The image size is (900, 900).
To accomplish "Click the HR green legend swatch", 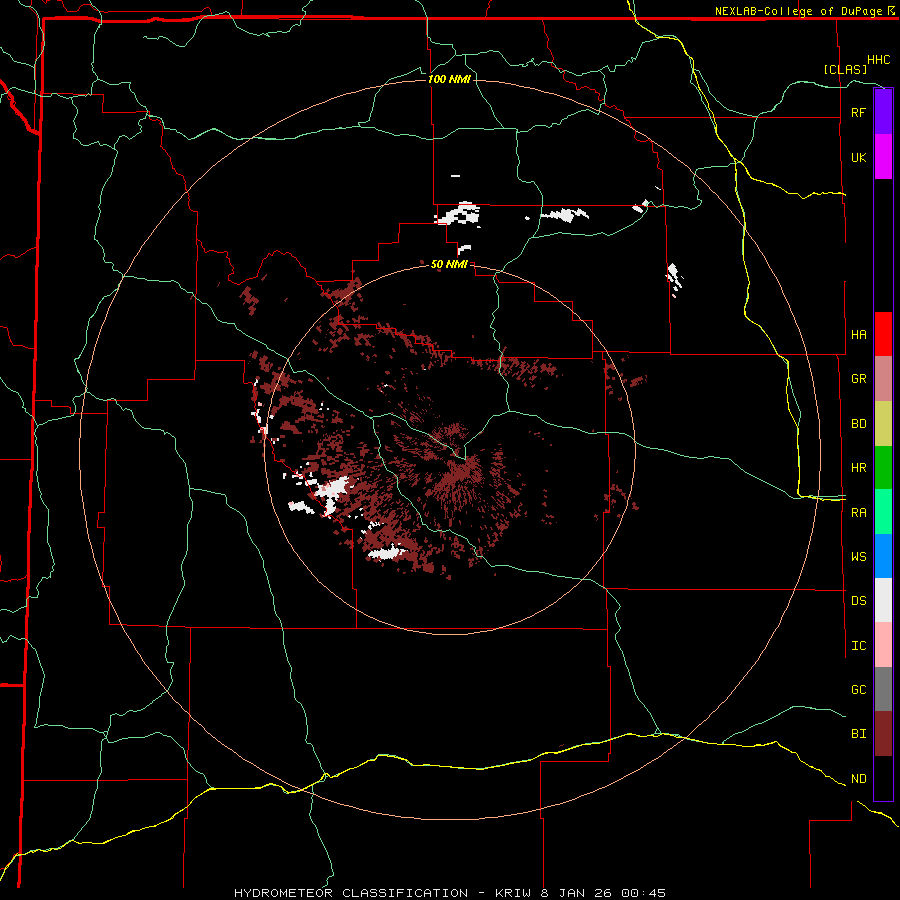I will tap(883, 468).
